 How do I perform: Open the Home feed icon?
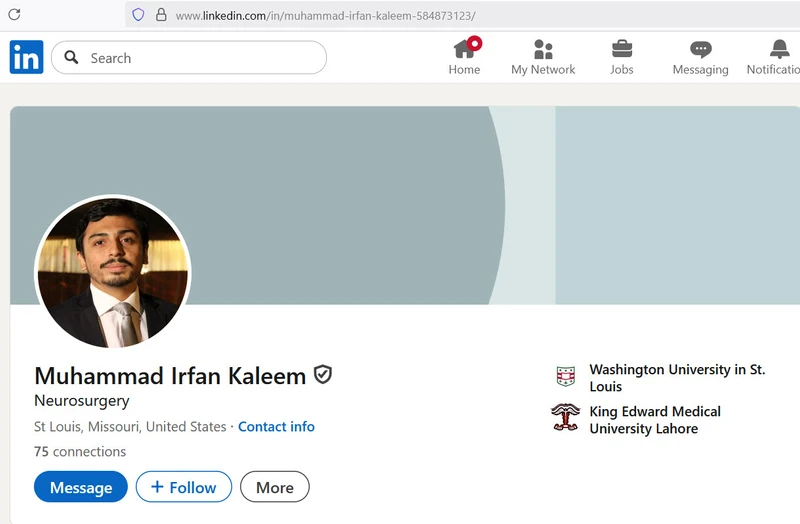pyautogui.click(x=464, y=49)
